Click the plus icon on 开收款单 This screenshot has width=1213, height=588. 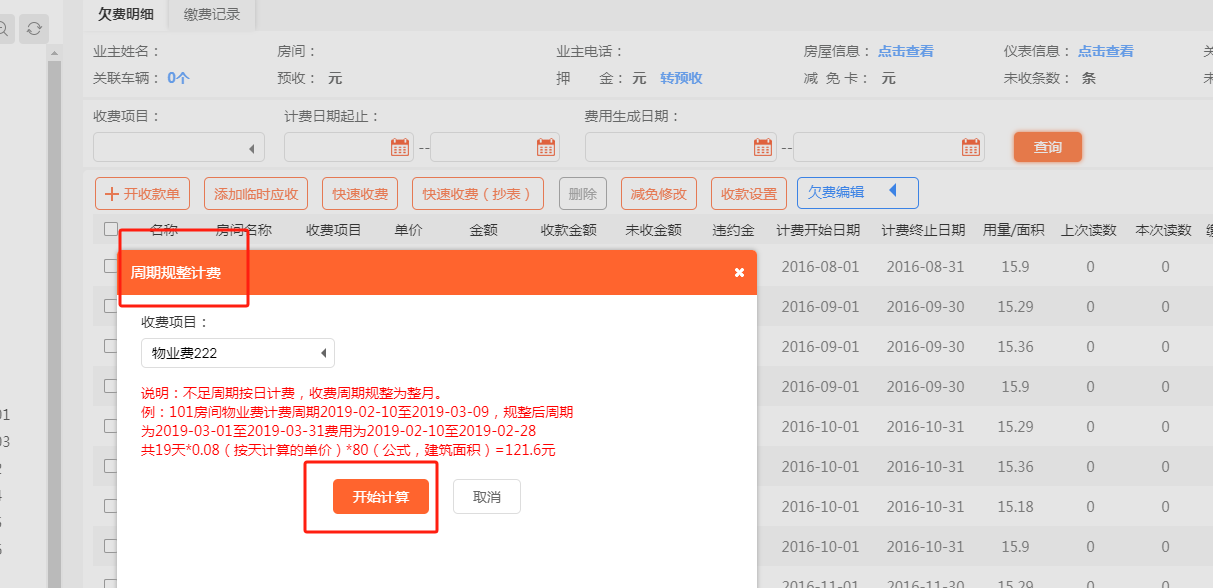click(x=111, y=193)
